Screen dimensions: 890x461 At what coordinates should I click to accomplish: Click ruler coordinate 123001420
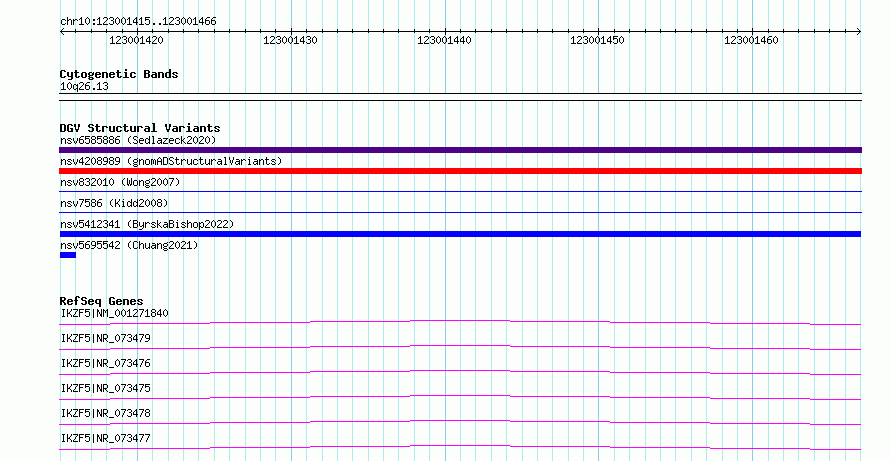tap(136, 40)
